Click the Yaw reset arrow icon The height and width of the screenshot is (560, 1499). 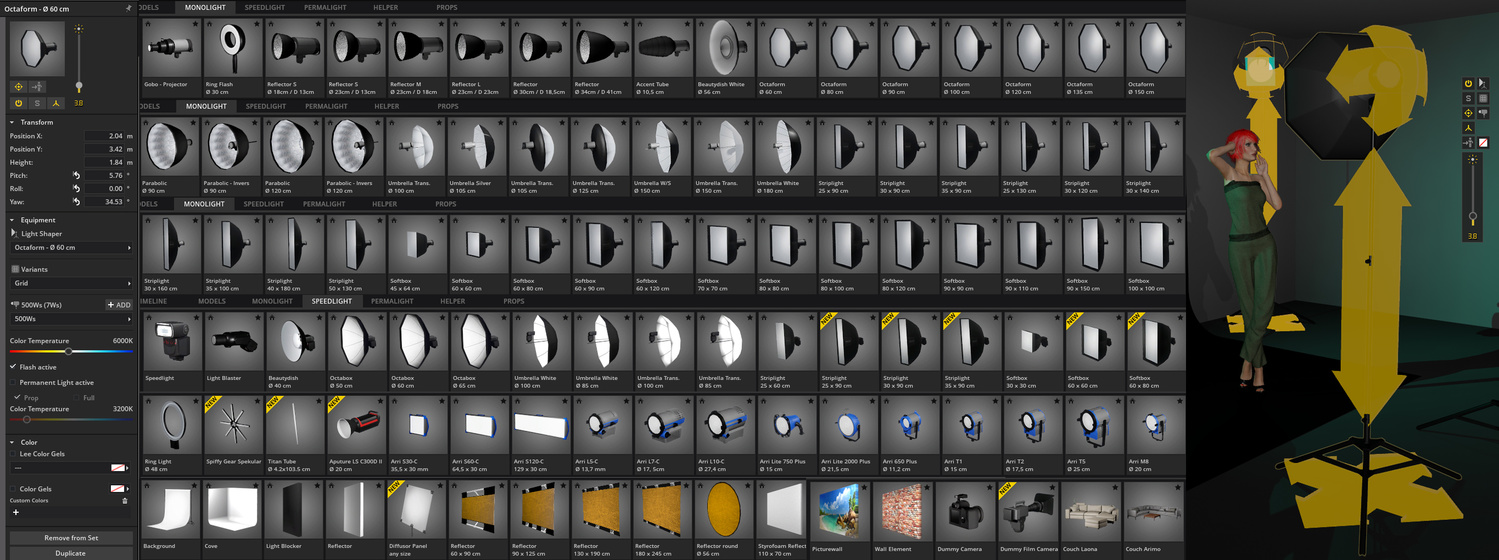coord(76,201)
